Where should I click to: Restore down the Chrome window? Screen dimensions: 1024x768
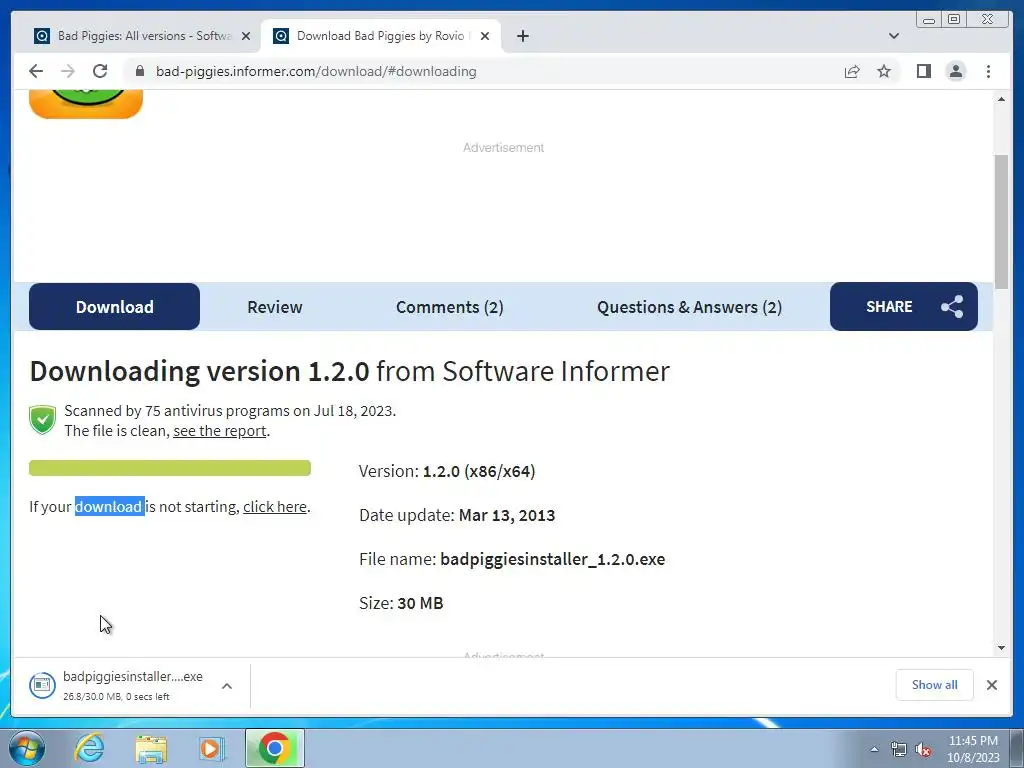953,20
